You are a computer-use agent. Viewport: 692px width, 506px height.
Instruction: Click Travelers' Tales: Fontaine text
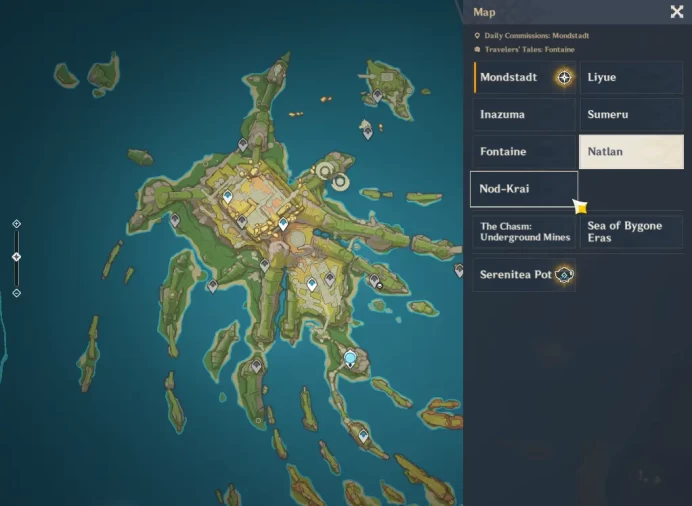529,49
